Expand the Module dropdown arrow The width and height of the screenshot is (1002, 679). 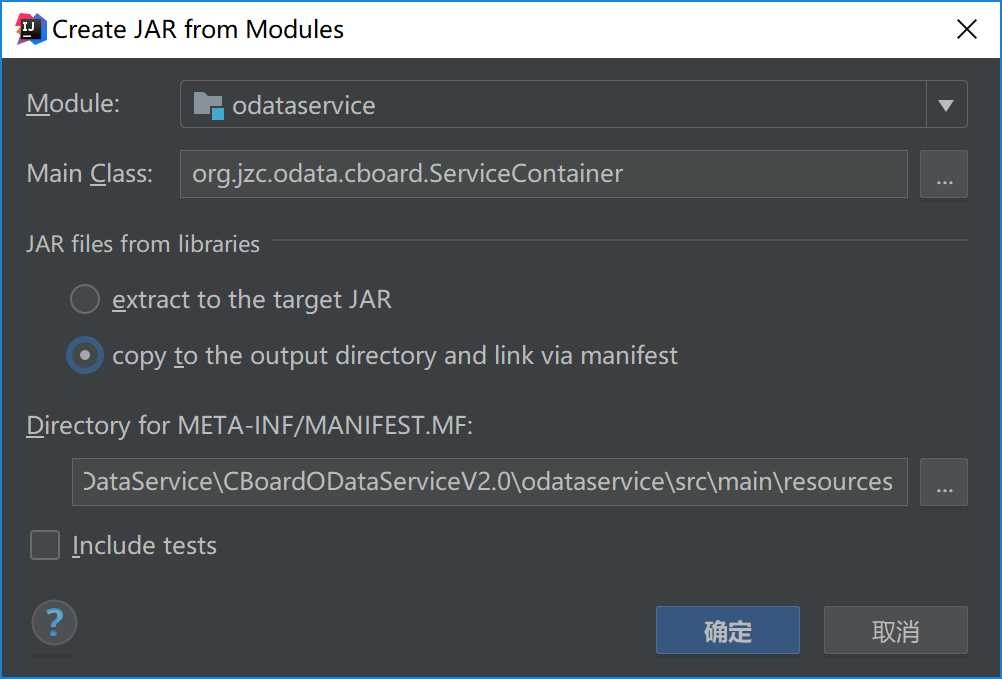point(946,105)
